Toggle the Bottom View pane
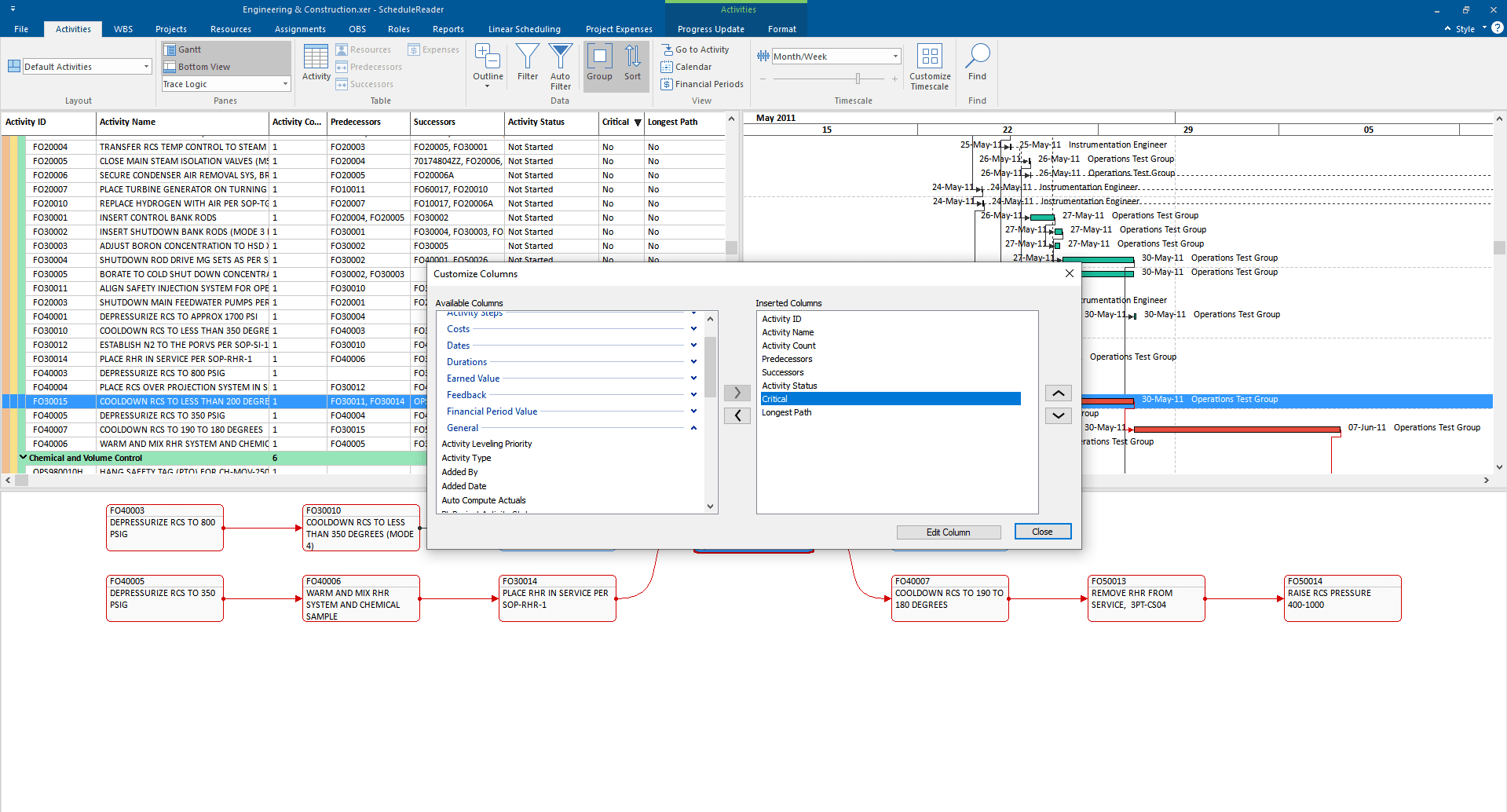Image resolution: width=1507 pixels, height=812 pixels. click(x=225, y=67)
